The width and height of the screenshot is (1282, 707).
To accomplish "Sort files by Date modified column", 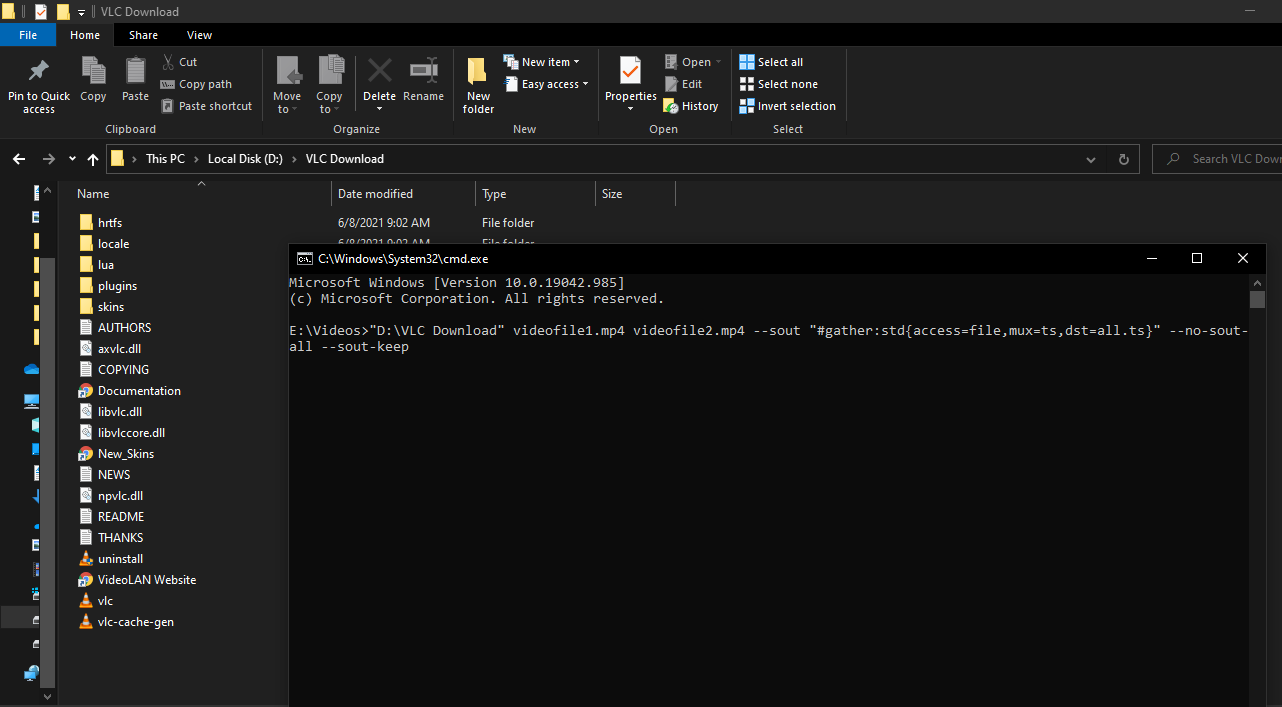I will pyautogui.click(x=376, y=194).
